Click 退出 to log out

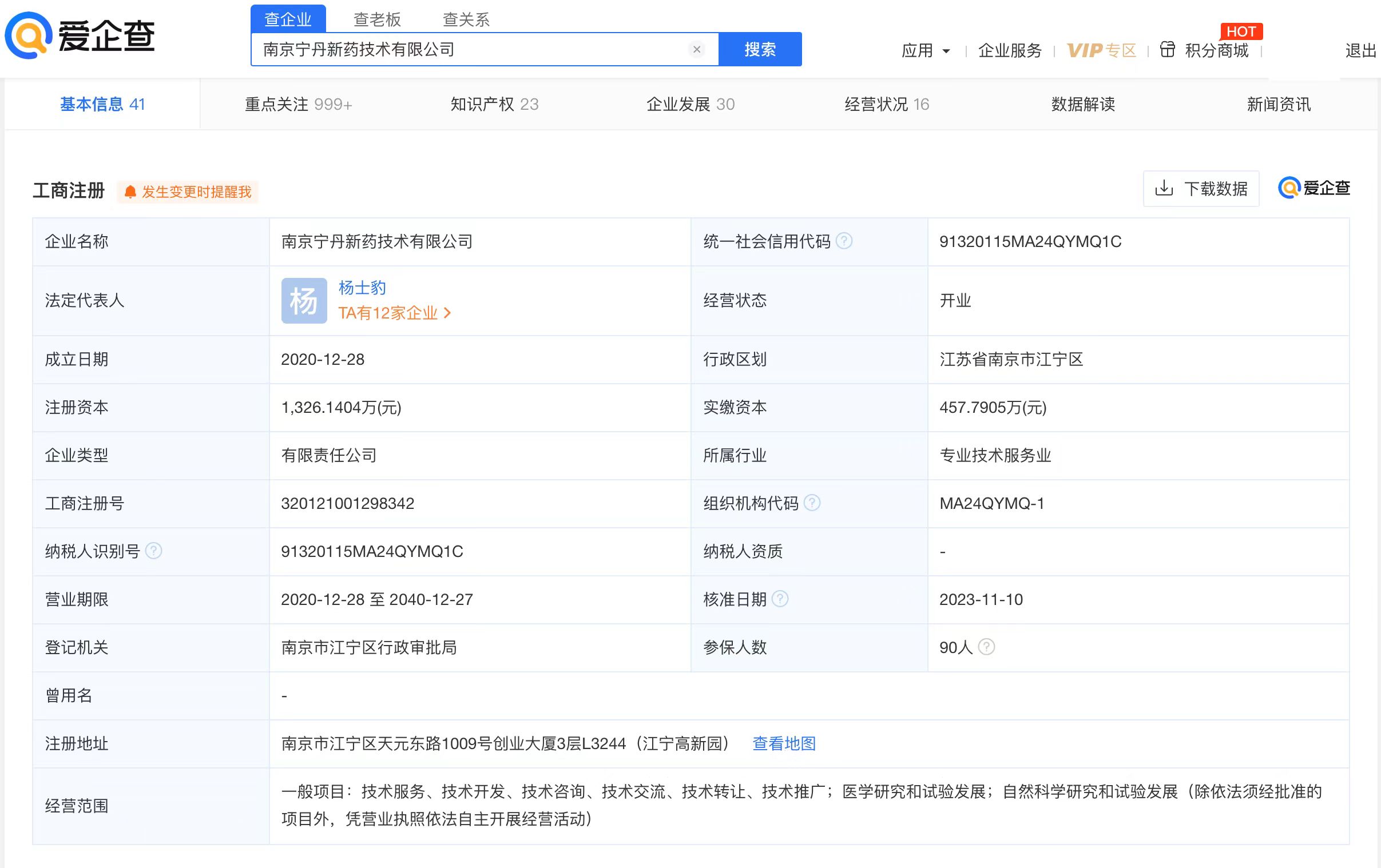pyautogui.click(x=1360, y=50)
